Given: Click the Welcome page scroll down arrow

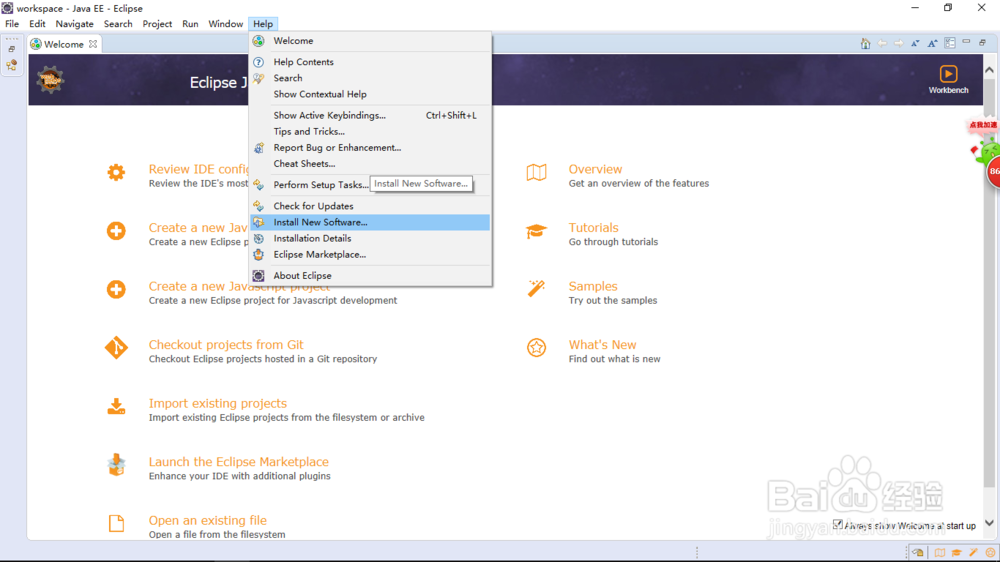Looking at the screenshot, I should pos(989,523).
